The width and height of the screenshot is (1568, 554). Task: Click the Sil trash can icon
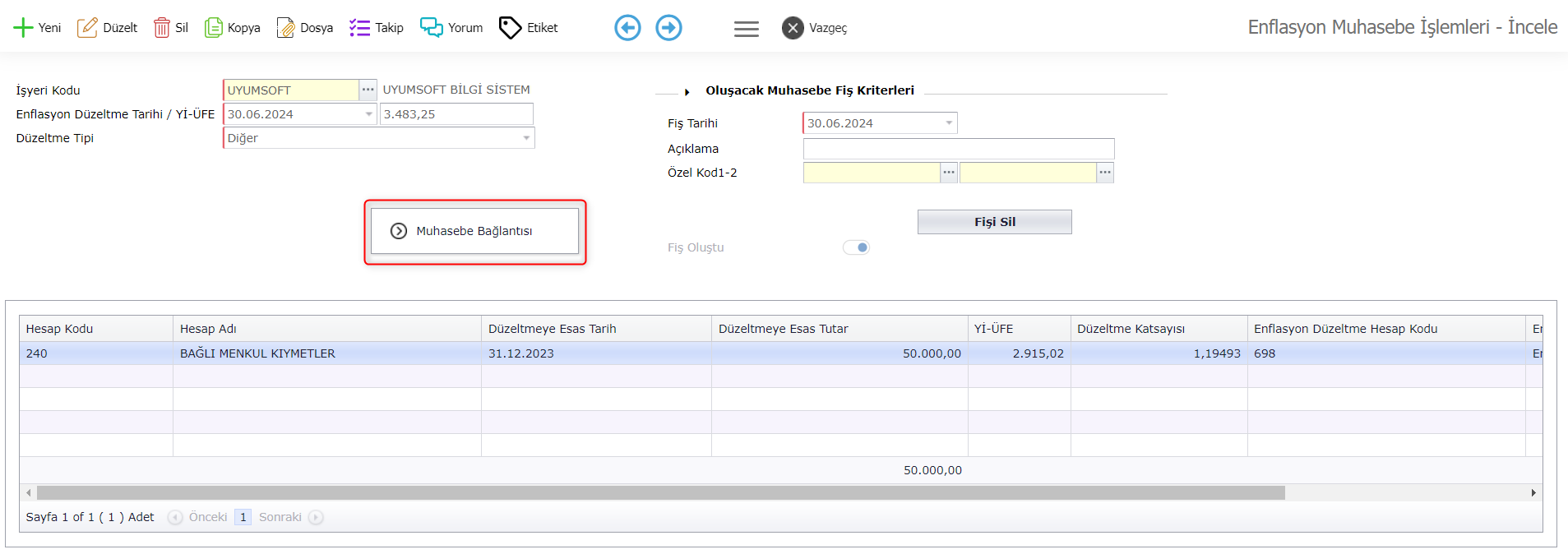pyautogui.click(x=162, y=28)
